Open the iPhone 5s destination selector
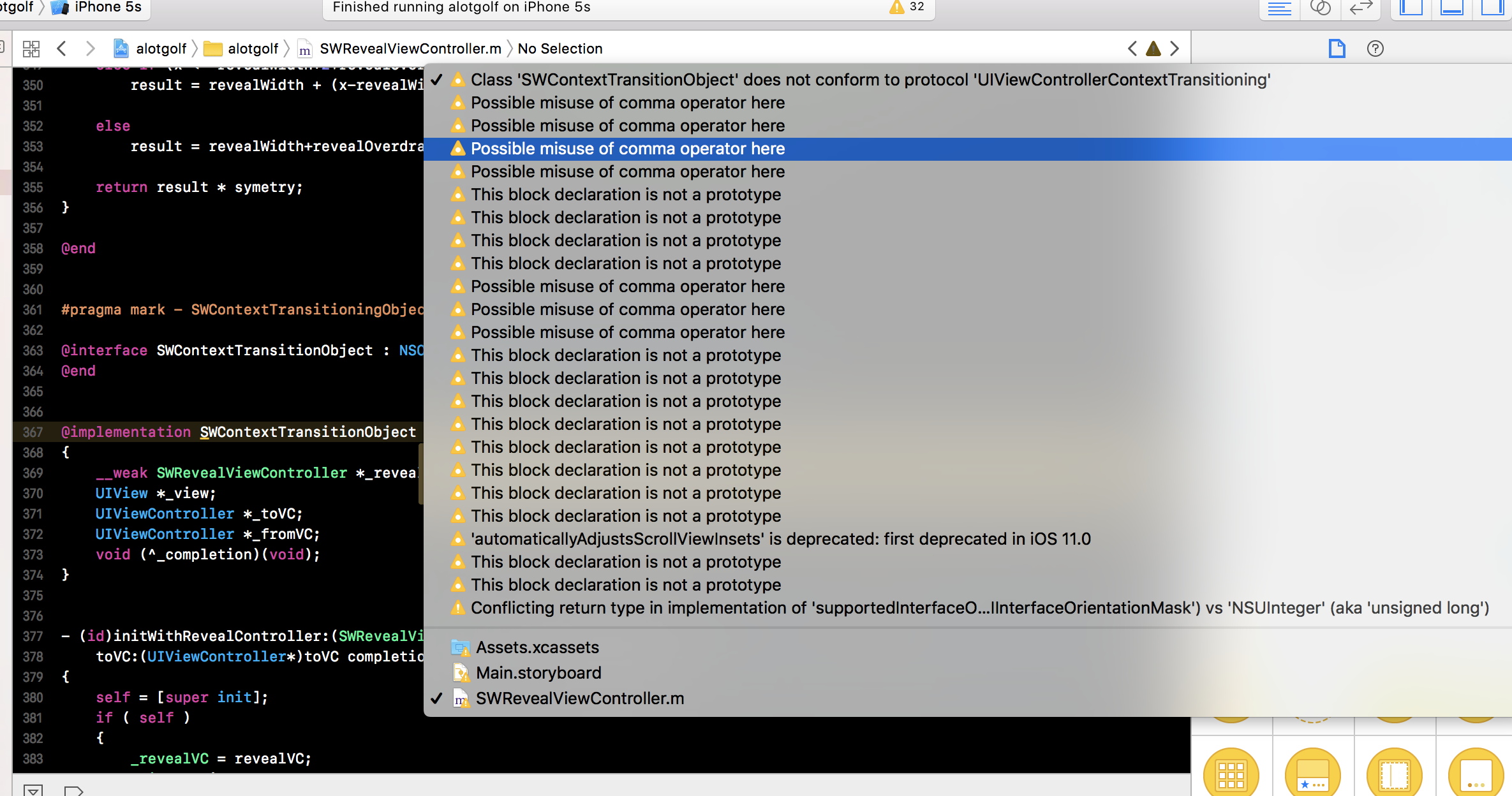 (97, 8)
